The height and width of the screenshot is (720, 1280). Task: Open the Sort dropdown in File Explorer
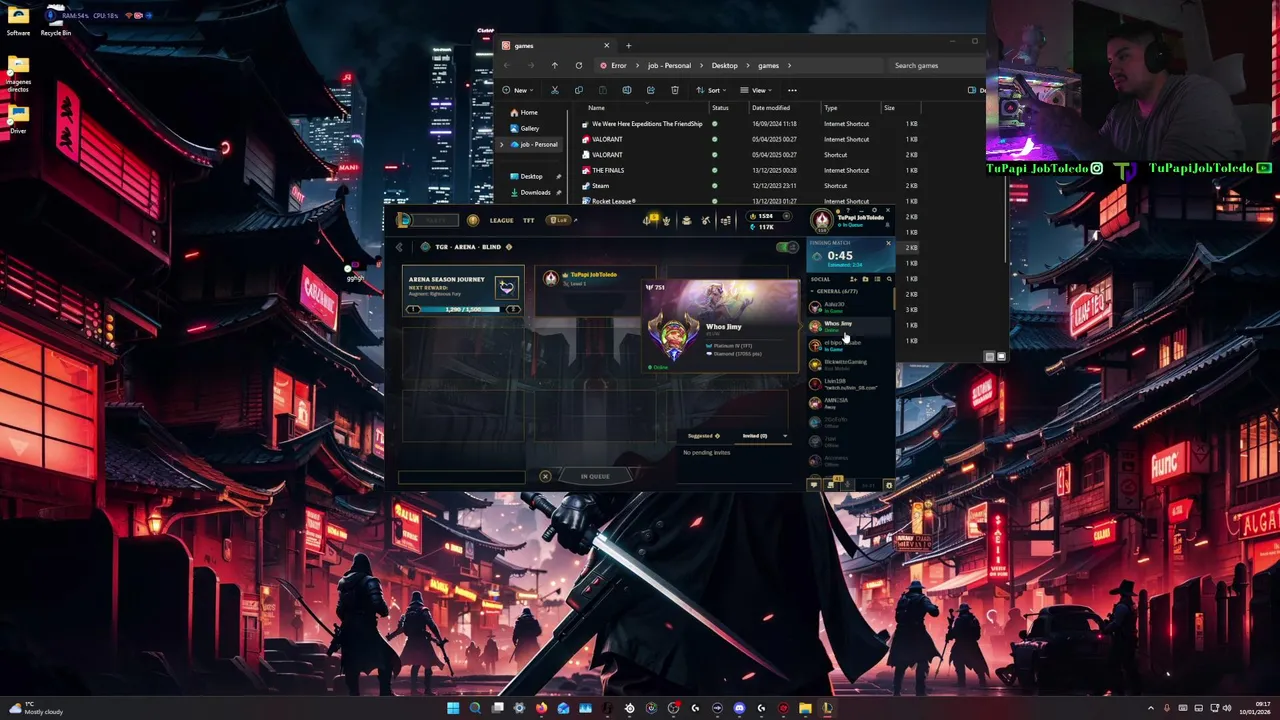pyautogui.click(x=711, y=90)
